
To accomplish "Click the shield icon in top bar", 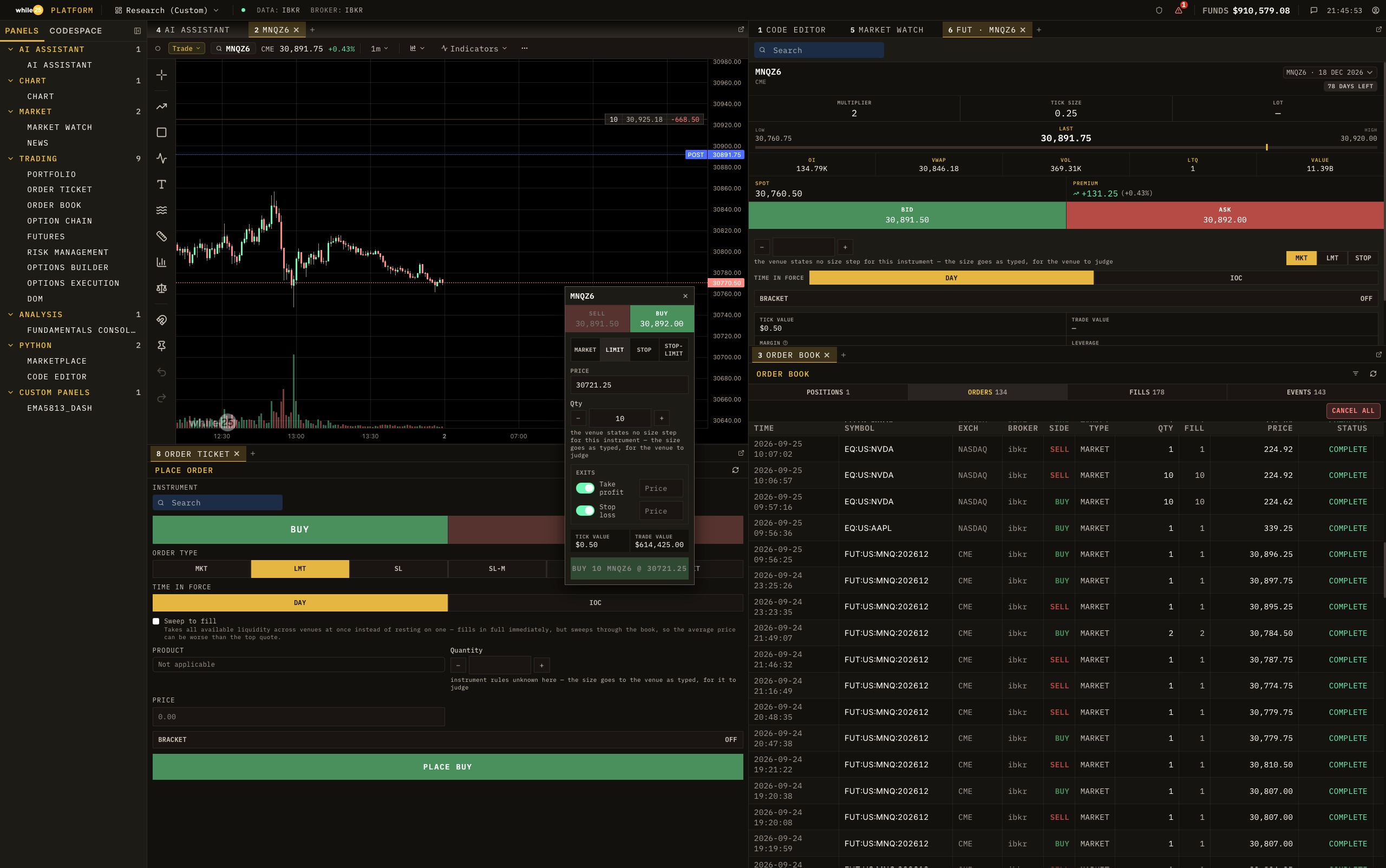I will [x=1159, y=10].
